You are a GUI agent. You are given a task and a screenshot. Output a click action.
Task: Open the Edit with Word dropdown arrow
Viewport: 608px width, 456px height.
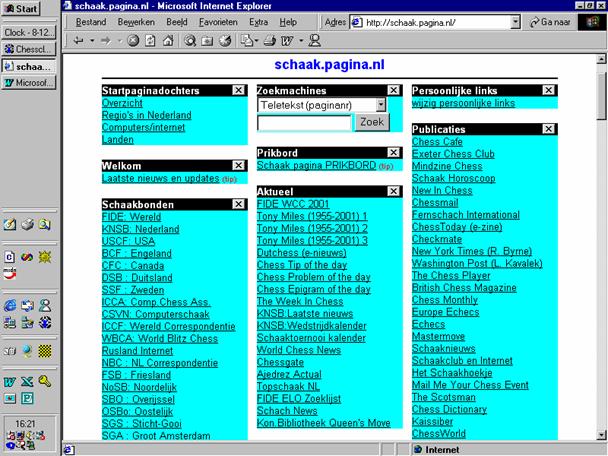(301, 41)
